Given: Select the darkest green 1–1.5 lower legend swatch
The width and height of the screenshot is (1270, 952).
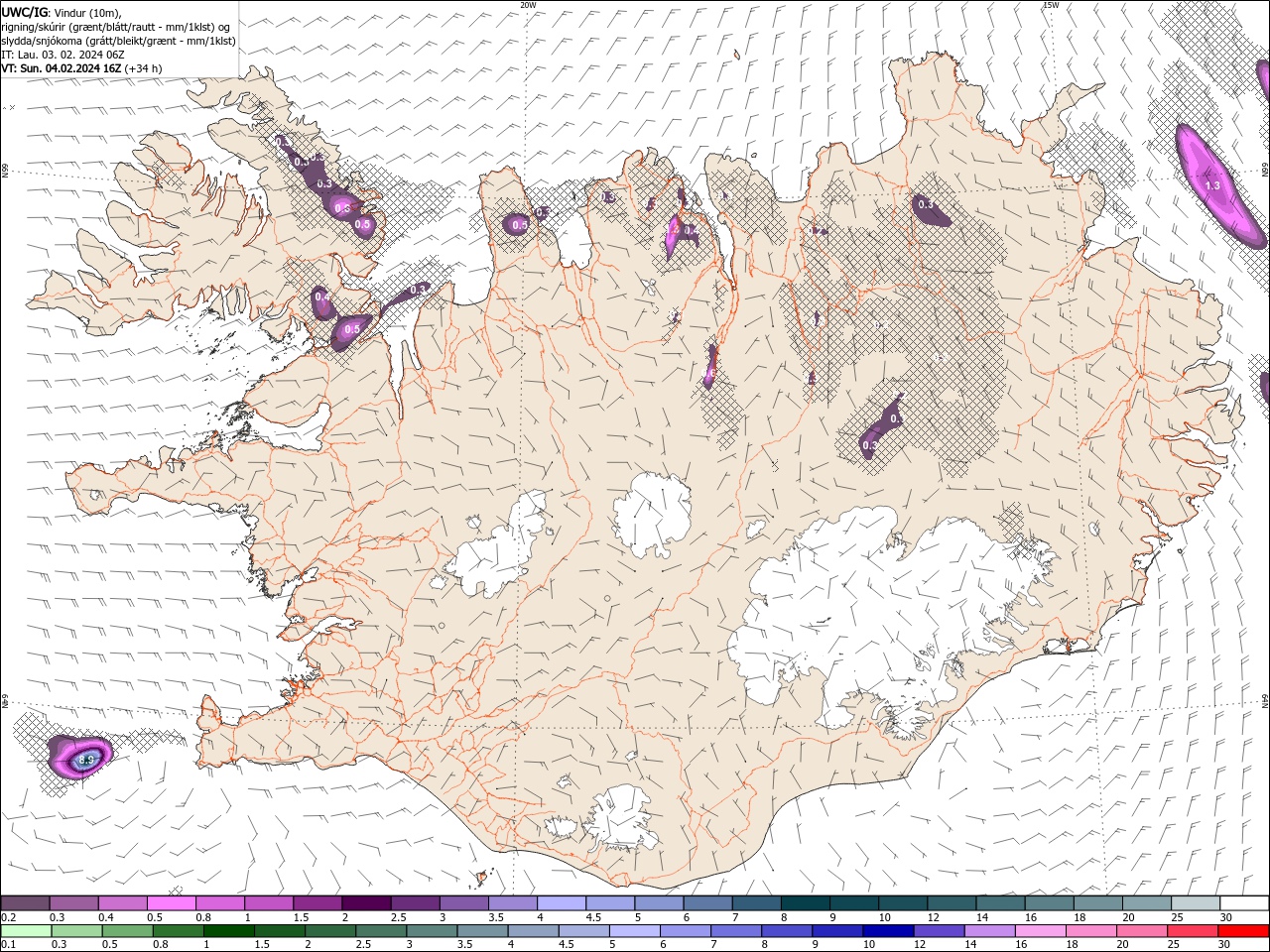Looking at the screenshot, I should pos(228,931).
